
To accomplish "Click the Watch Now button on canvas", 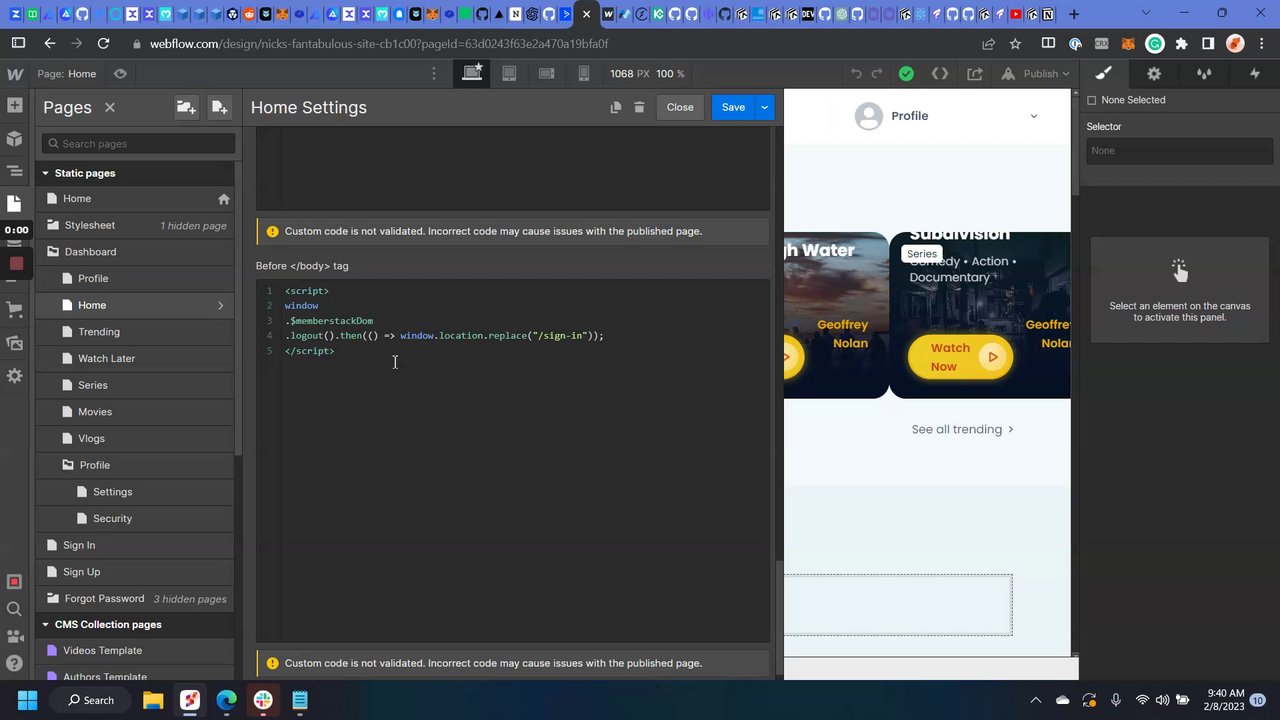I will click(960, 357).
